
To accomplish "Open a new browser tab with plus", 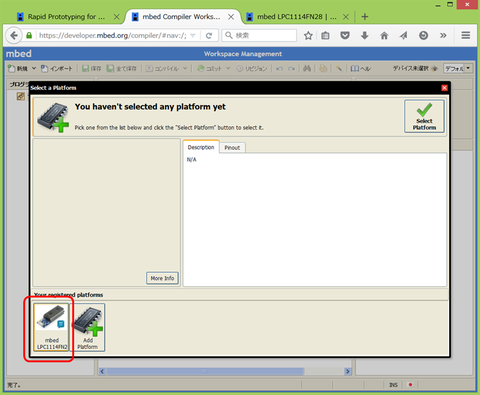I will 365,17.
